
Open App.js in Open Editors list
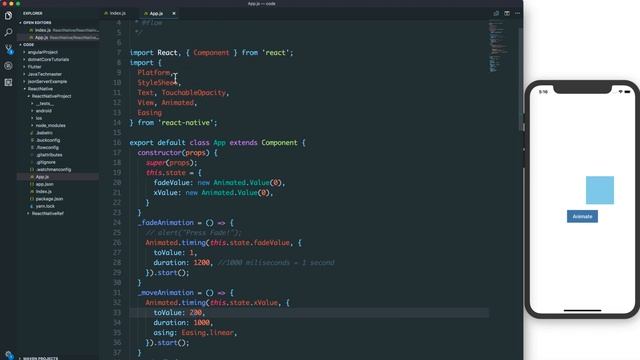pos(41,38)
